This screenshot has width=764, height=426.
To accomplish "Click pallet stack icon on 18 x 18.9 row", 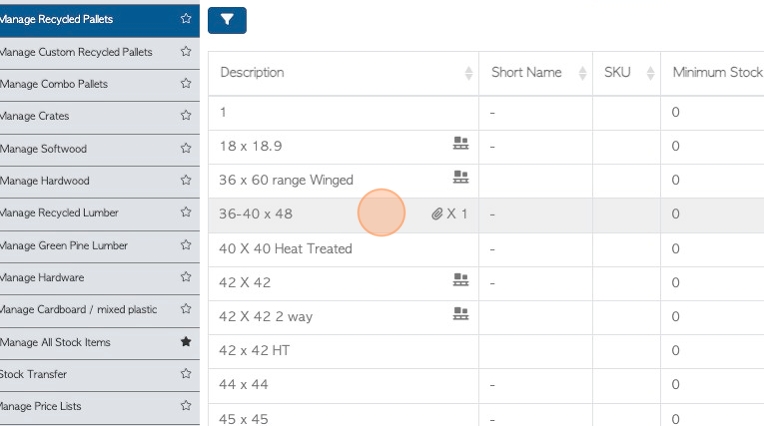I will coord(460,143).
